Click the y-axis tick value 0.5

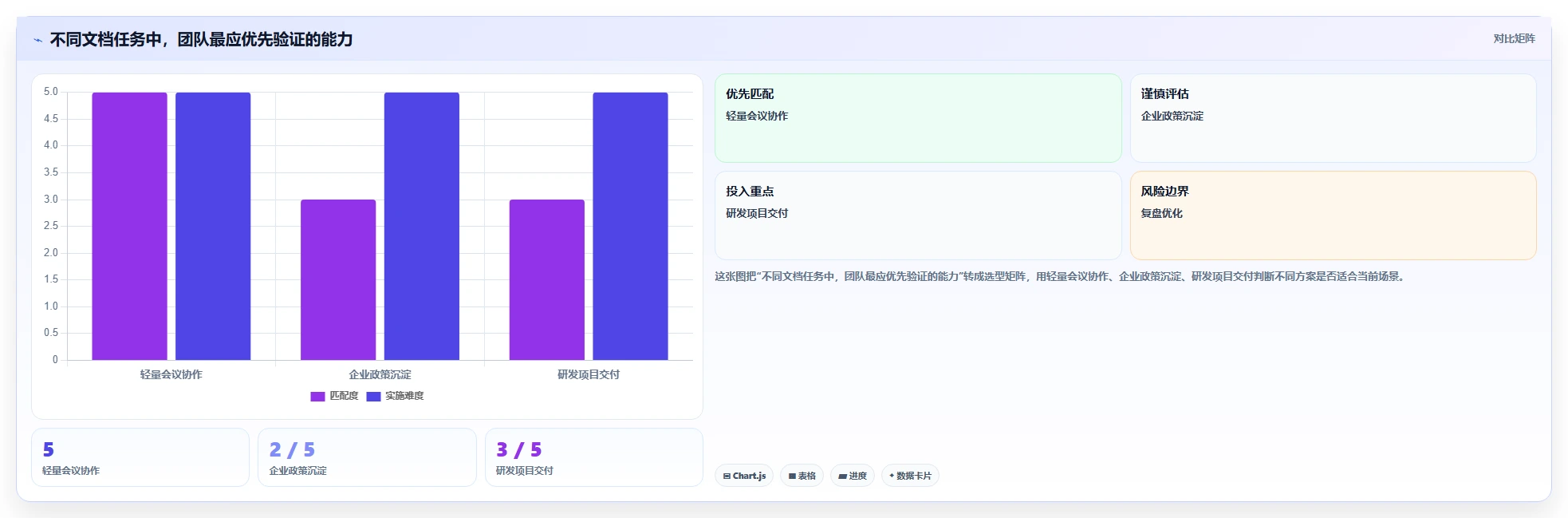(x=51, y=333)
